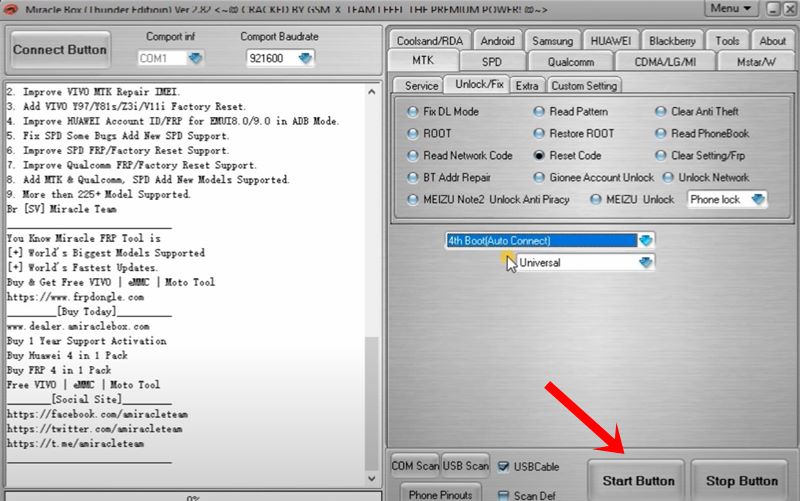The width and height of the screenshot is (800, 501).
Task: Click the COM1 input field text
Action: point(162,58)
